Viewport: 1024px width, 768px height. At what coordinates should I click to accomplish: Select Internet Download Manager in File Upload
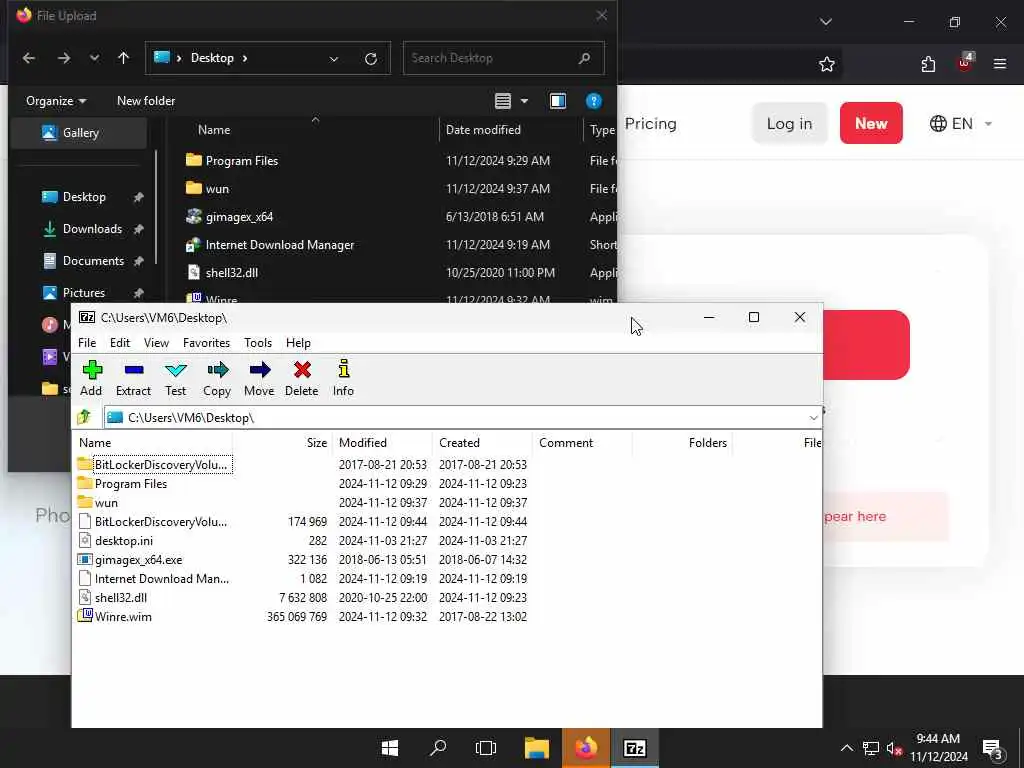tap(280, 245)
